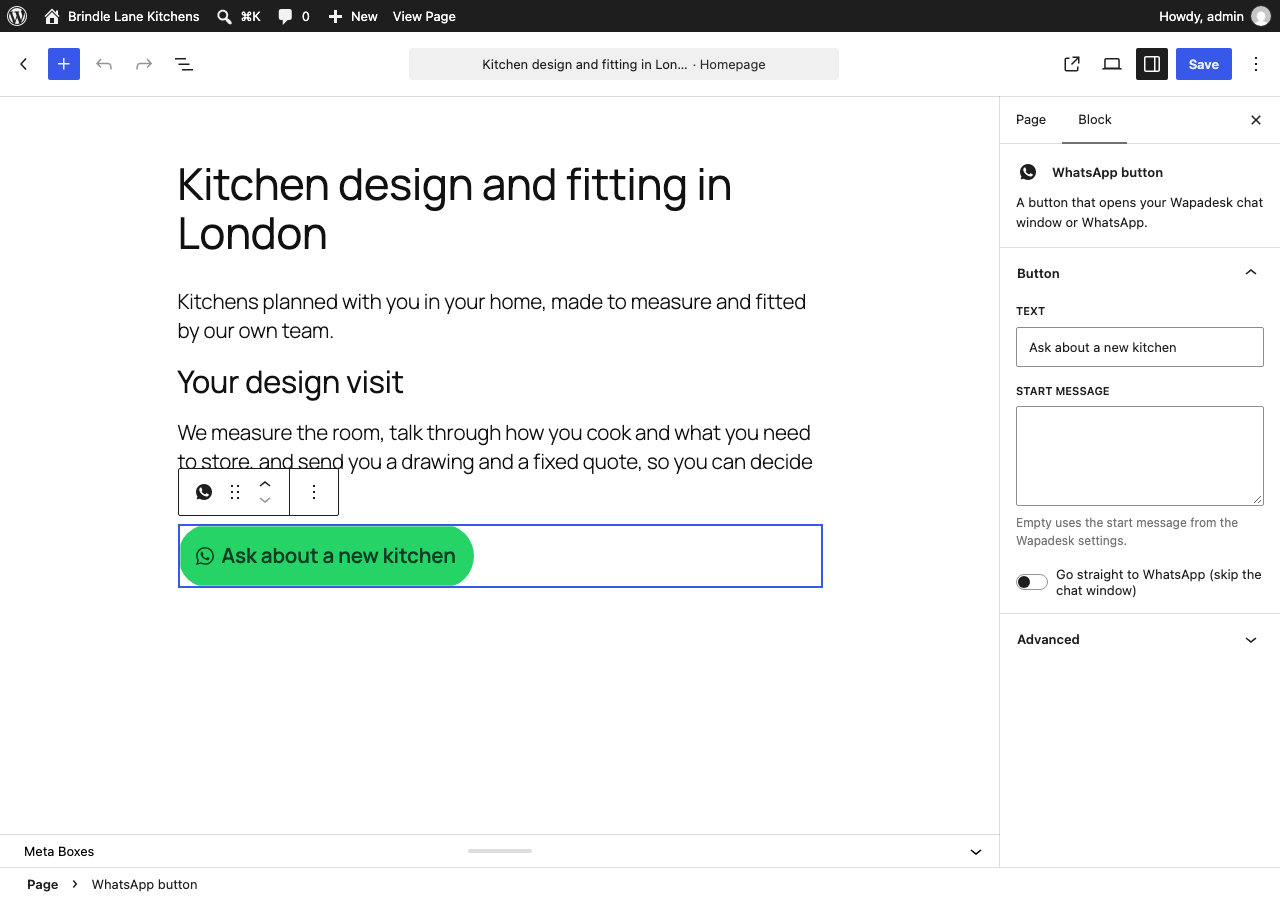This screenshot has width=1280, height=900.
Task: Close the settings sidebar
Action: coord(1256,120)
